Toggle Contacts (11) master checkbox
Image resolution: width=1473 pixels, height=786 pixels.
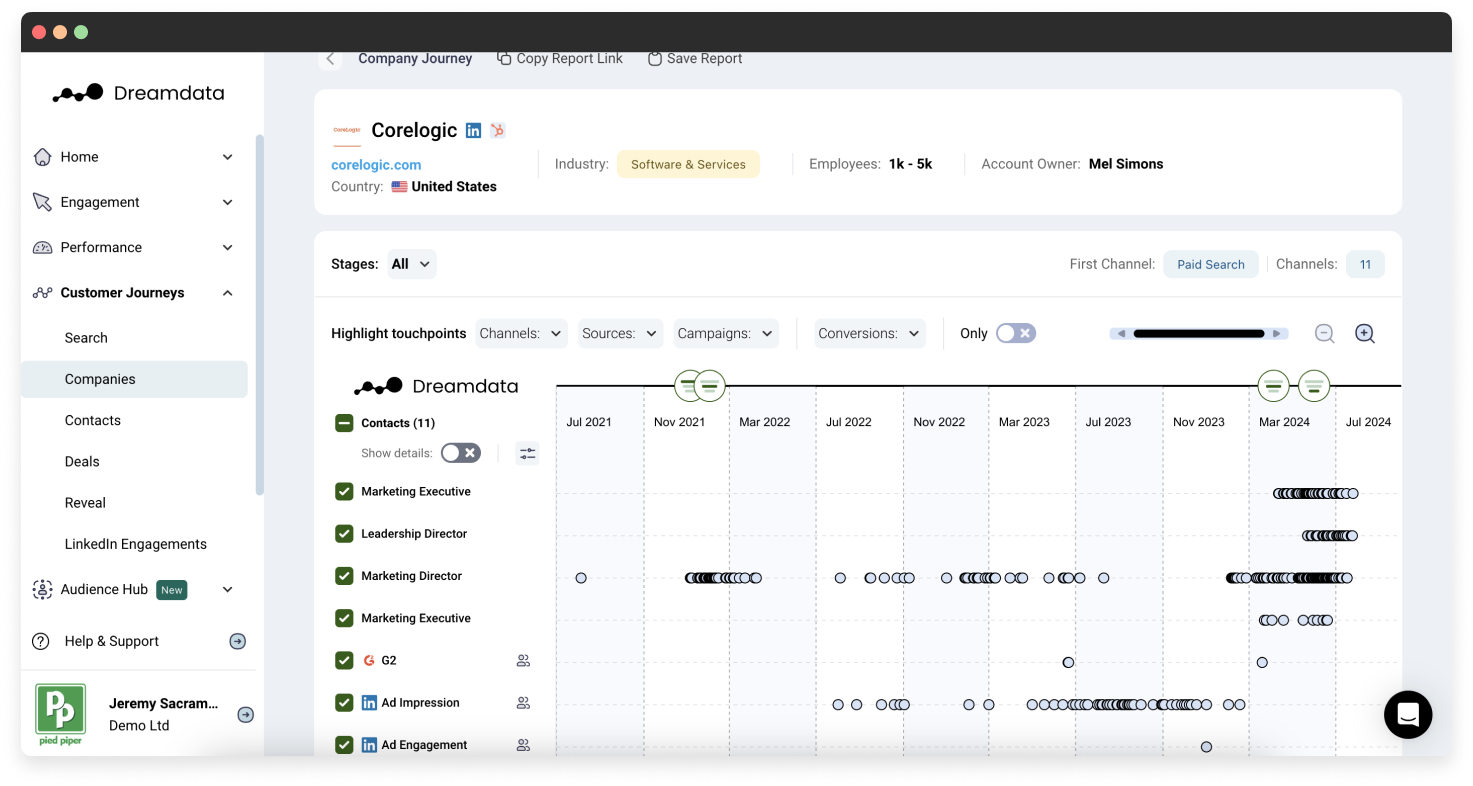point(344,423)
